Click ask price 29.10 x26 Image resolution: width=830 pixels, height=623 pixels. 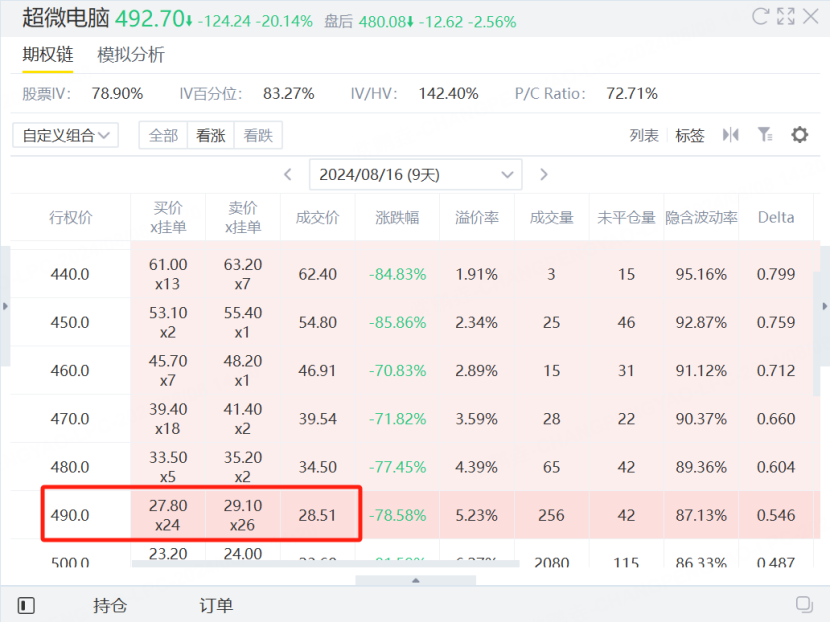[242, 515]
